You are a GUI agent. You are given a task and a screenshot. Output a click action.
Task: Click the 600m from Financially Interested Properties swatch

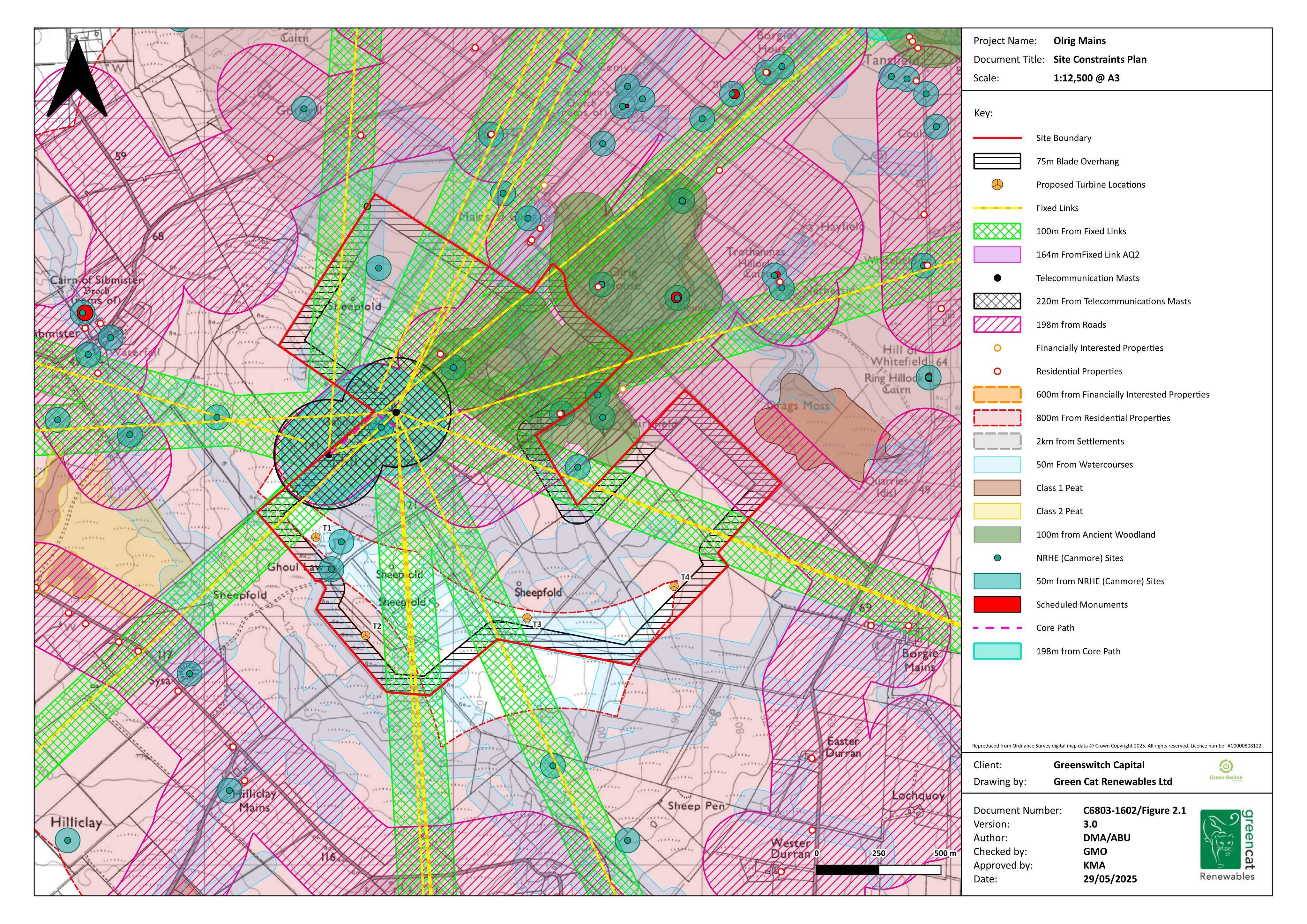997,395
